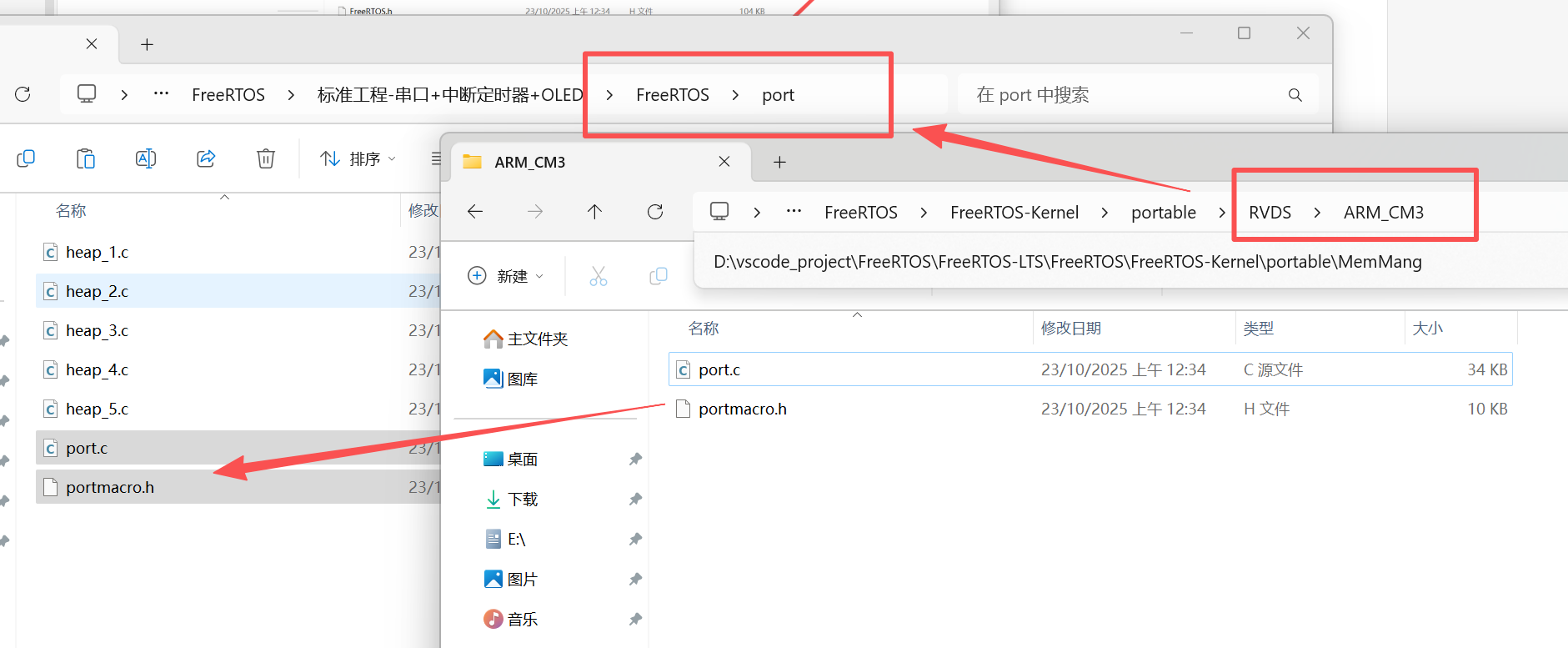The image size is (1568, 648).
Task: Expand hidden breadcrumb path via ellipsis in ARM_CM3 window
Action: click(794, 212)
